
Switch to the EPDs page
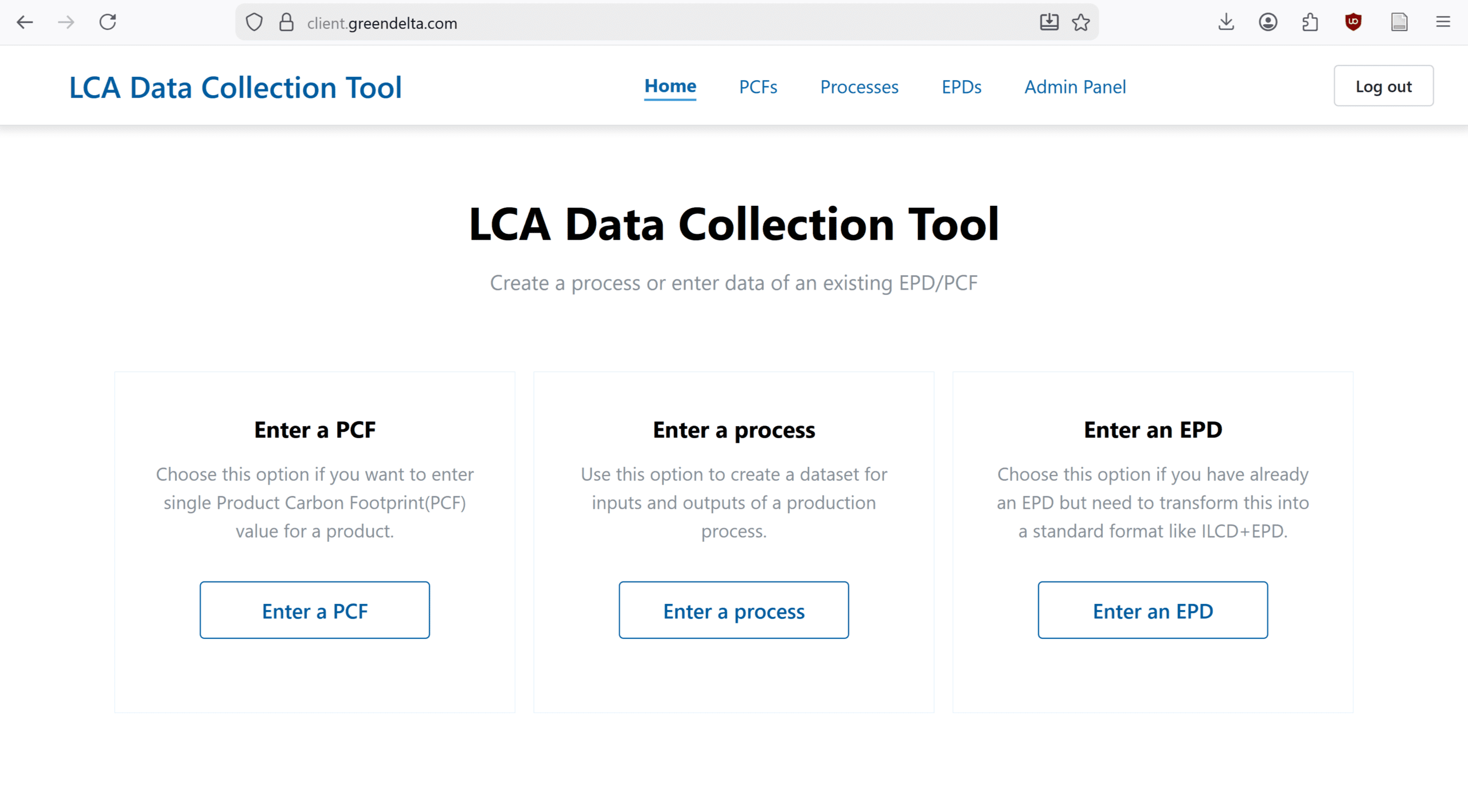961,87
